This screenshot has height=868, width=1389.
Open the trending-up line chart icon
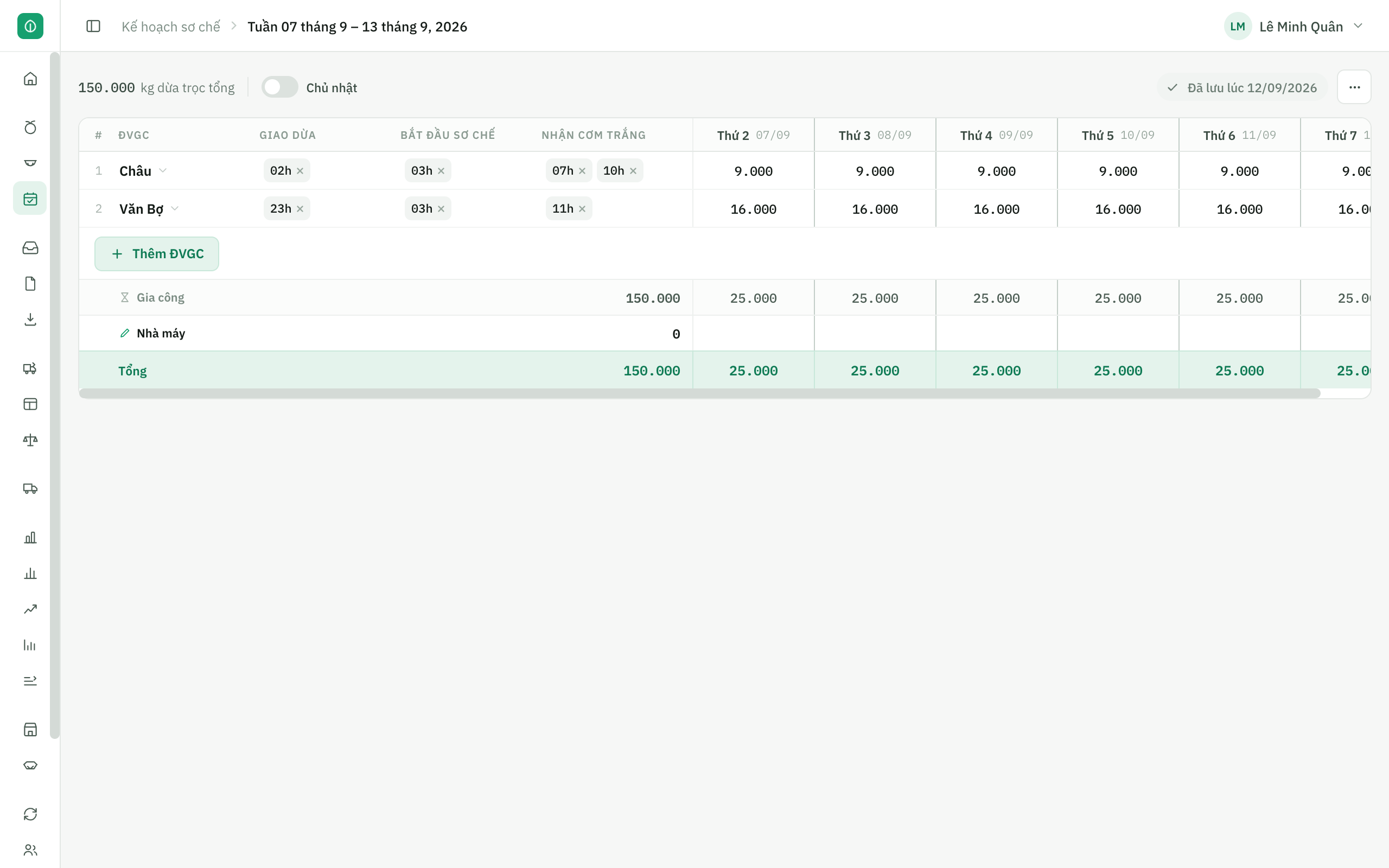pos(30,609)
